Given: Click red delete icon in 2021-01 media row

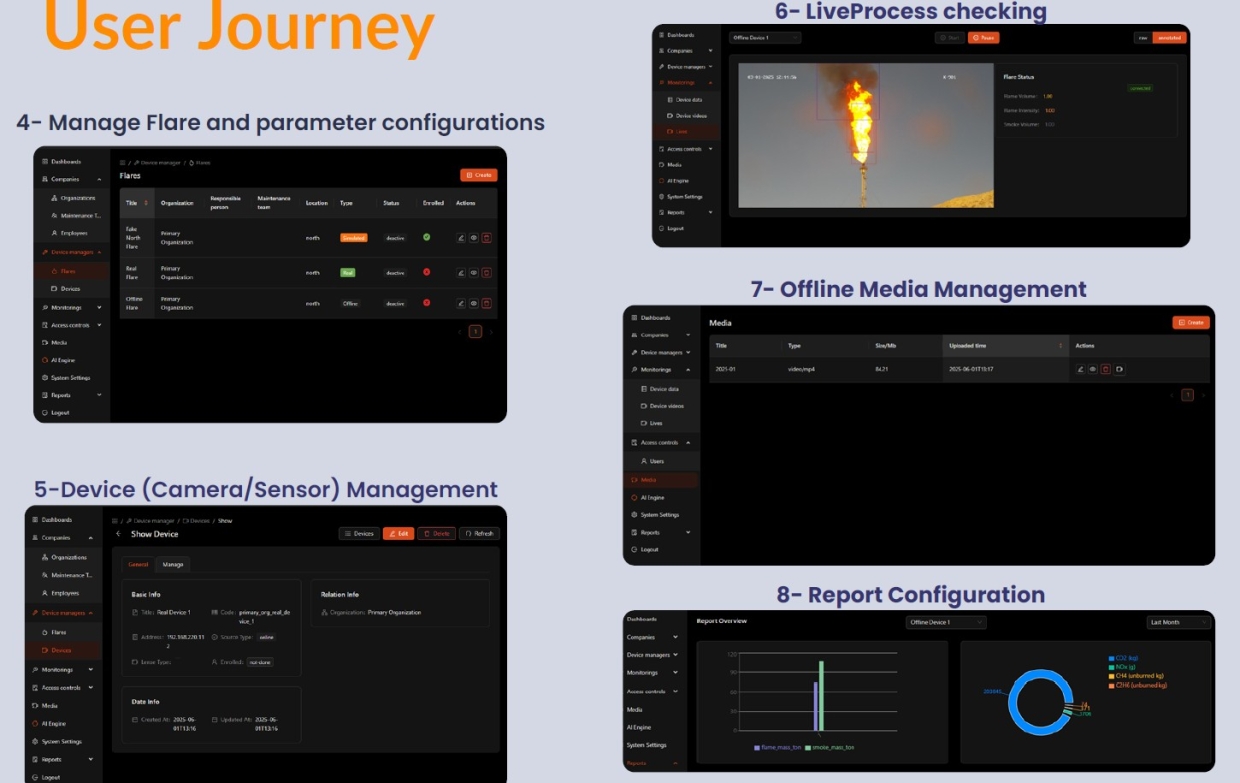Looking at the screenshot, I should pos(1106,369).
